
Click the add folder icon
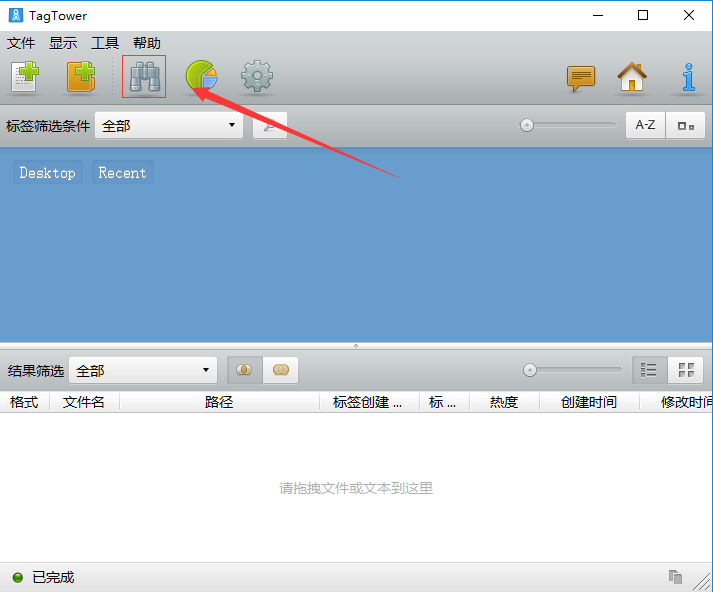point(81,76)
